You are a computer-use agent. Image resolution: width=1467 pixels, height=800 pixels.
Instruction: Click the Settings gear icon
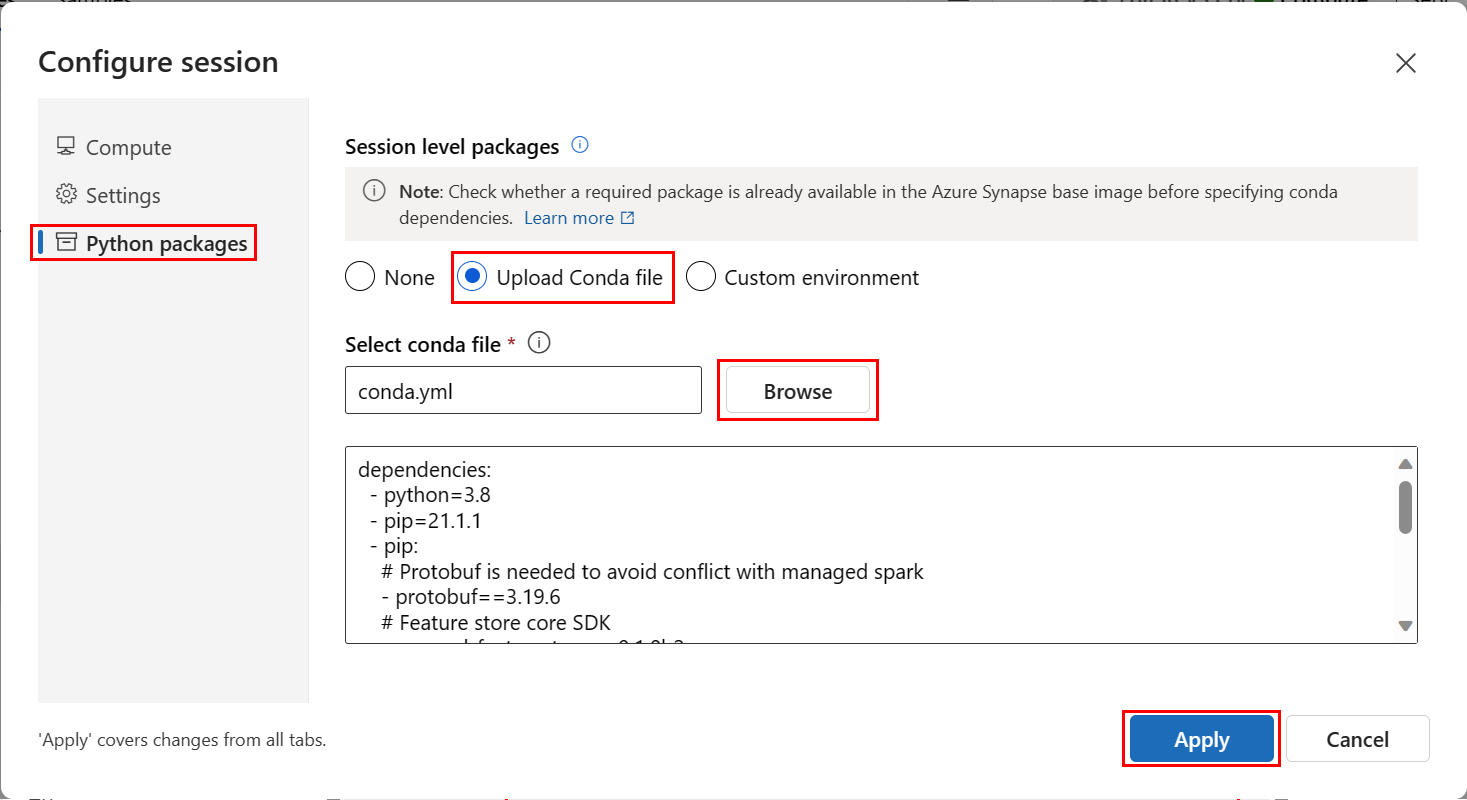(67, 195)
